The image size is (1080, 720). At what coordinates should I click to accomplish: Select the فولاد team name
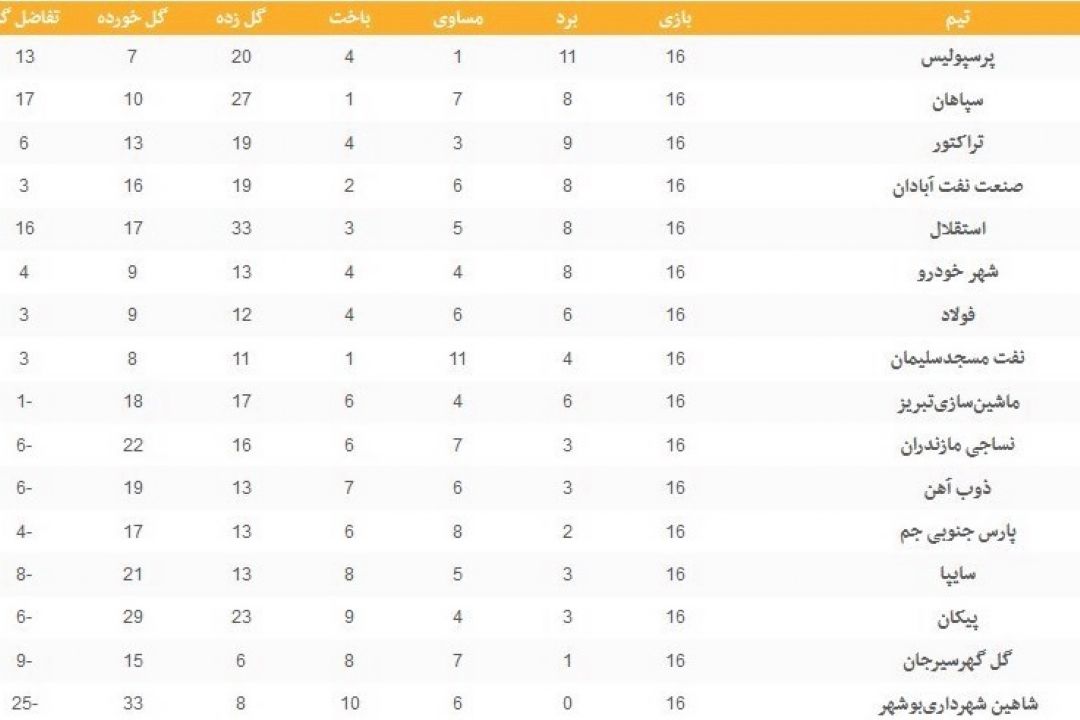coord(958,315)
